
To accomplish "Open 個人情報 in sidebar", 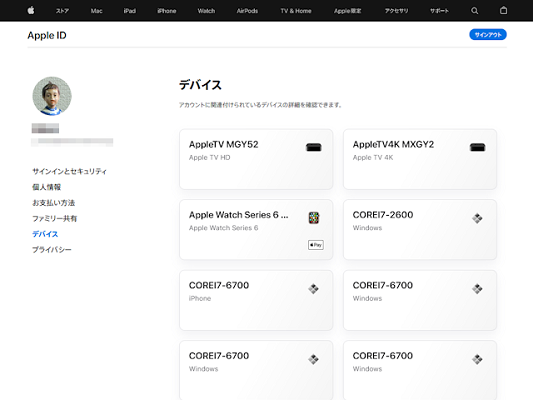I will coord(47,187).
